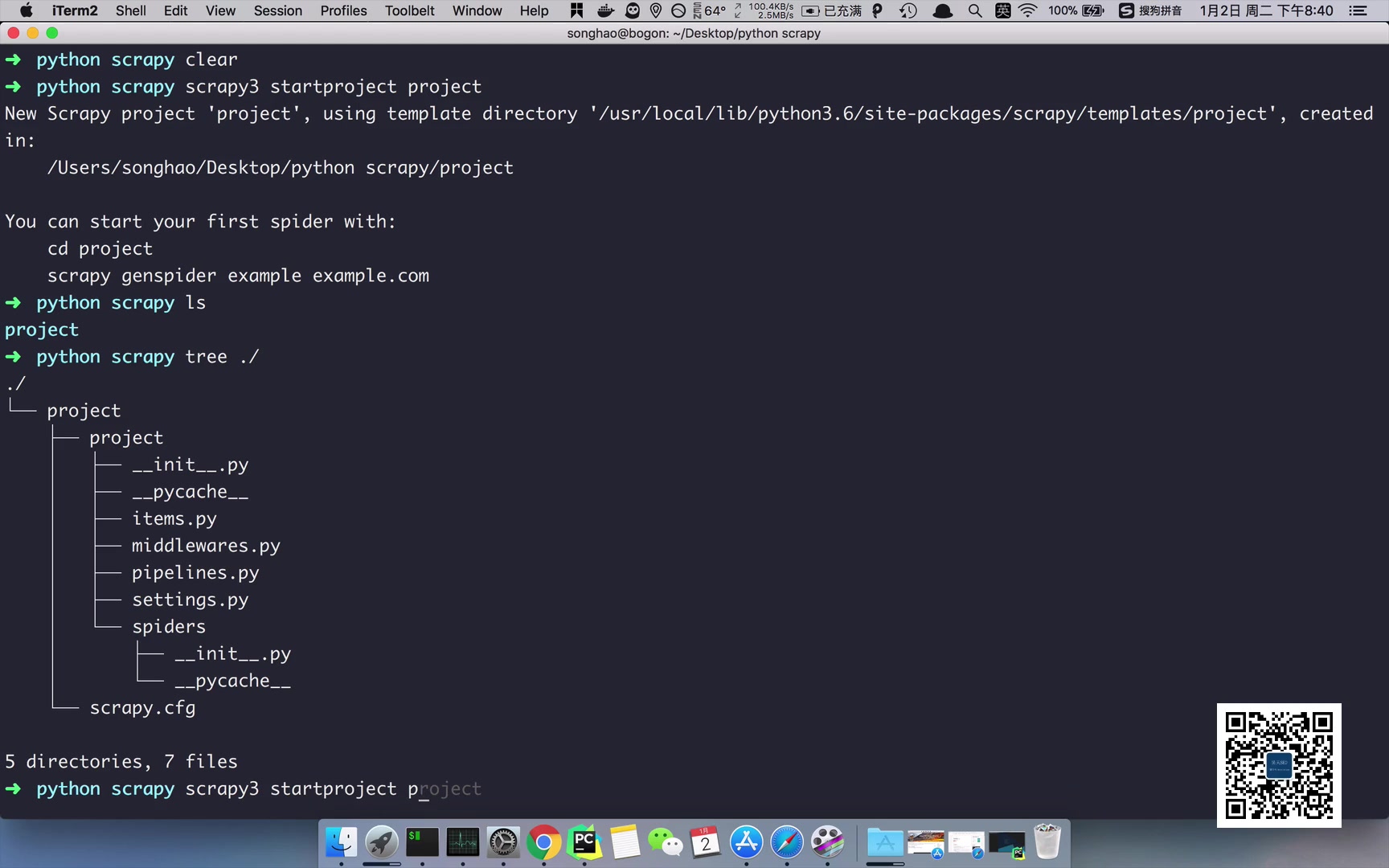1389x868 pixels.
Task: Open PyCharm in the Dock
Action: point(584,842)
